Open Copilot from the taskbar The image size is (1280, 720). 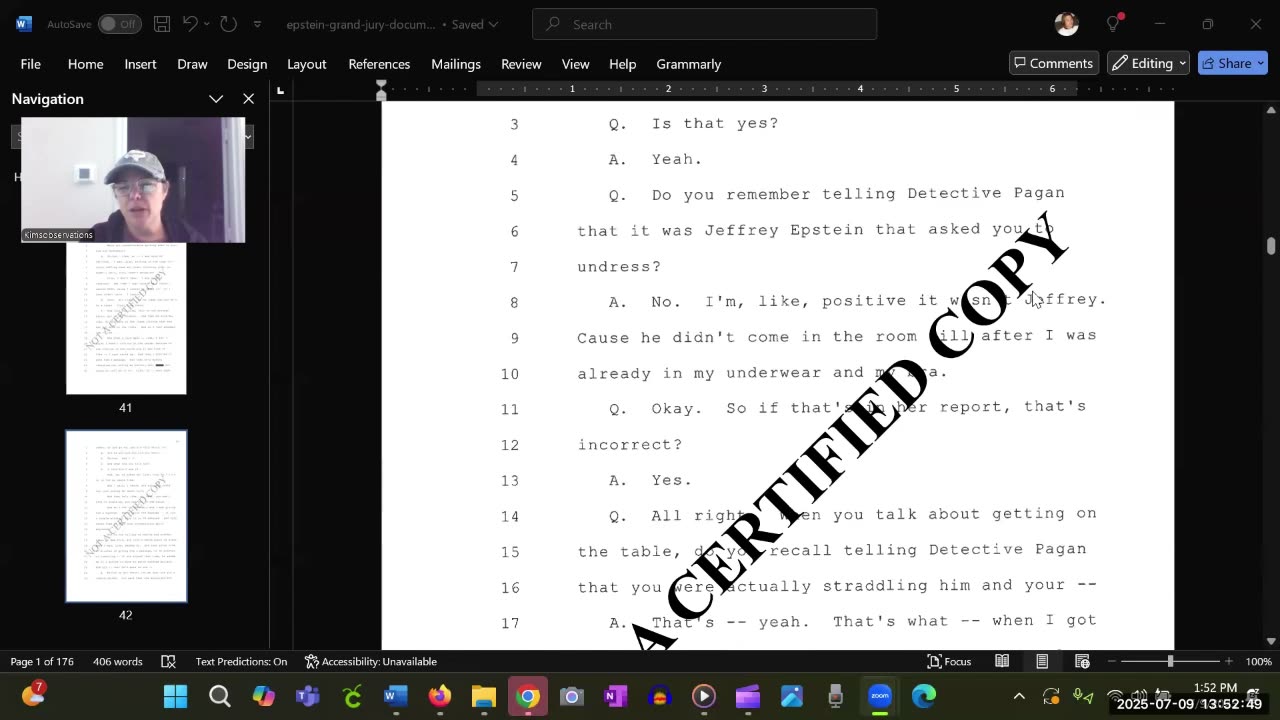click(x=263, y=696)
